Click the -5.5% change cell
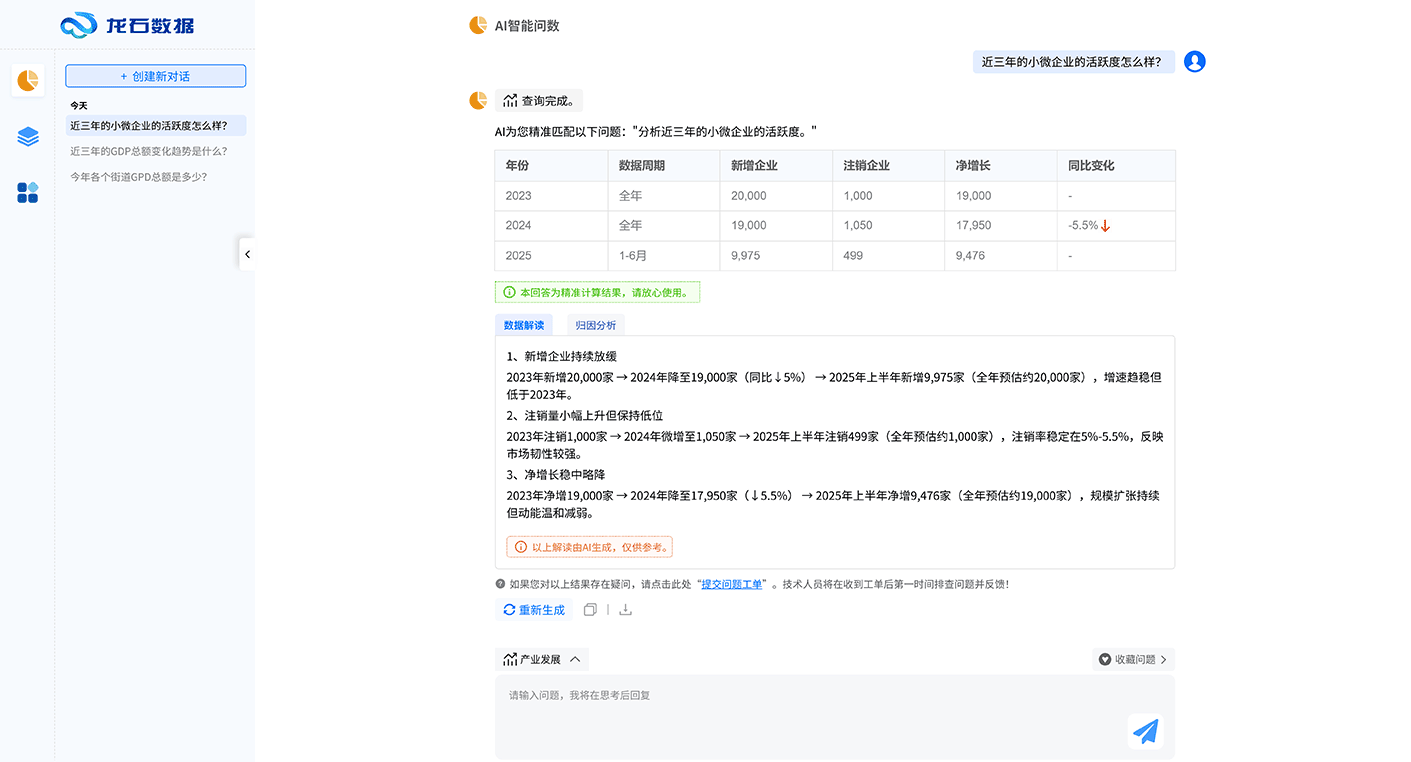This screenshot has height=762, width=1411. [1116, 226]
